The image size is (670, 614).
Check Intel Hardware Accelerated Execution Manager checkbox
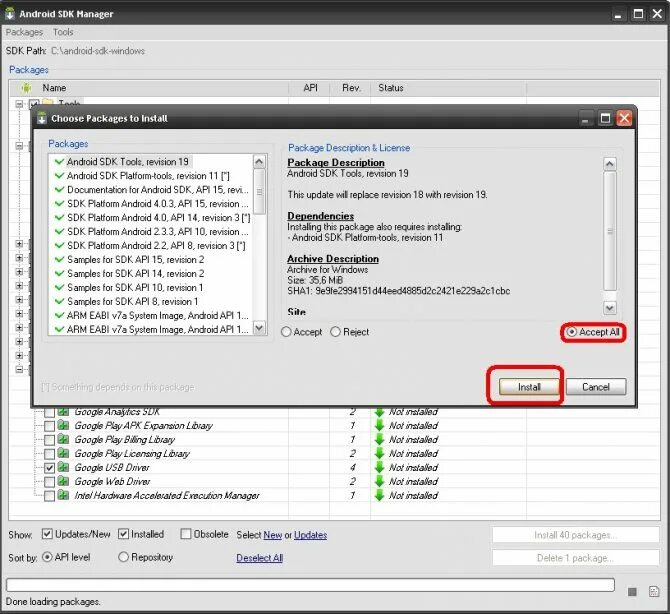click(49, 496)
